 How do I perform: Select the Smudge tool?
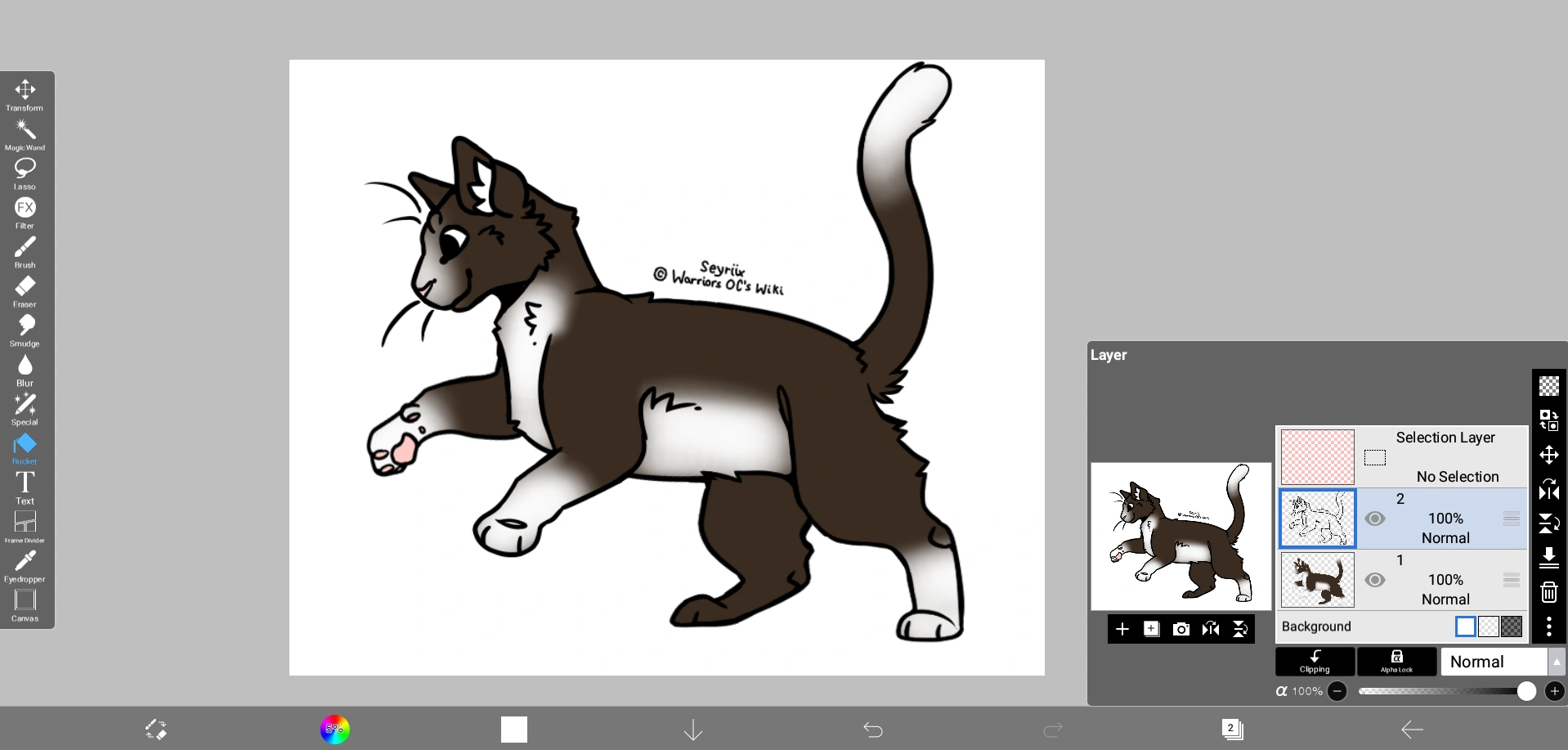(25, 330)
